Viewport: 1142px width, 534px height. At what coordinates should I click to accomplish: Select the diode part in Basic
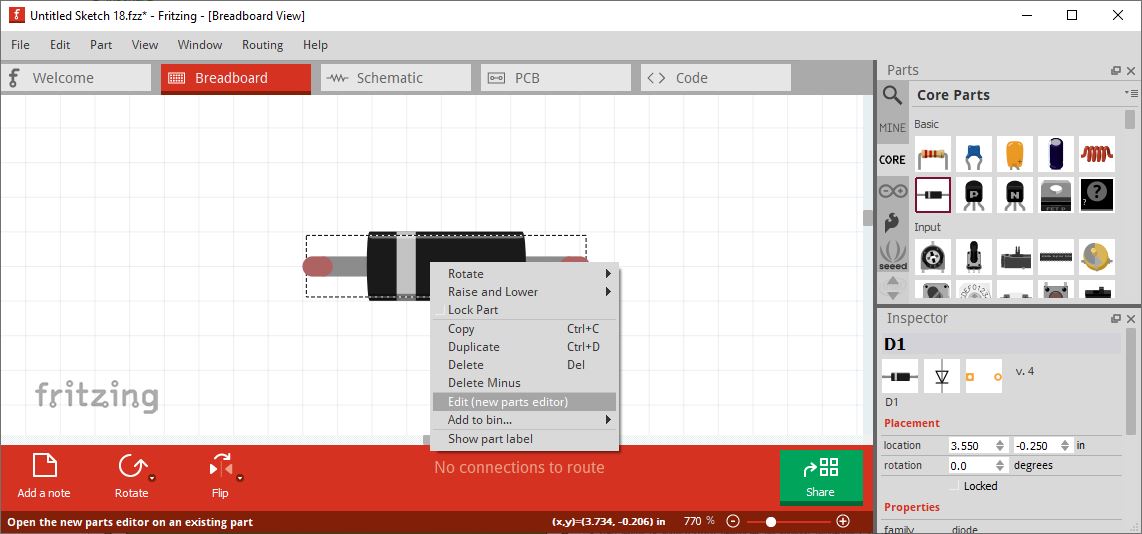click(933, 195)
